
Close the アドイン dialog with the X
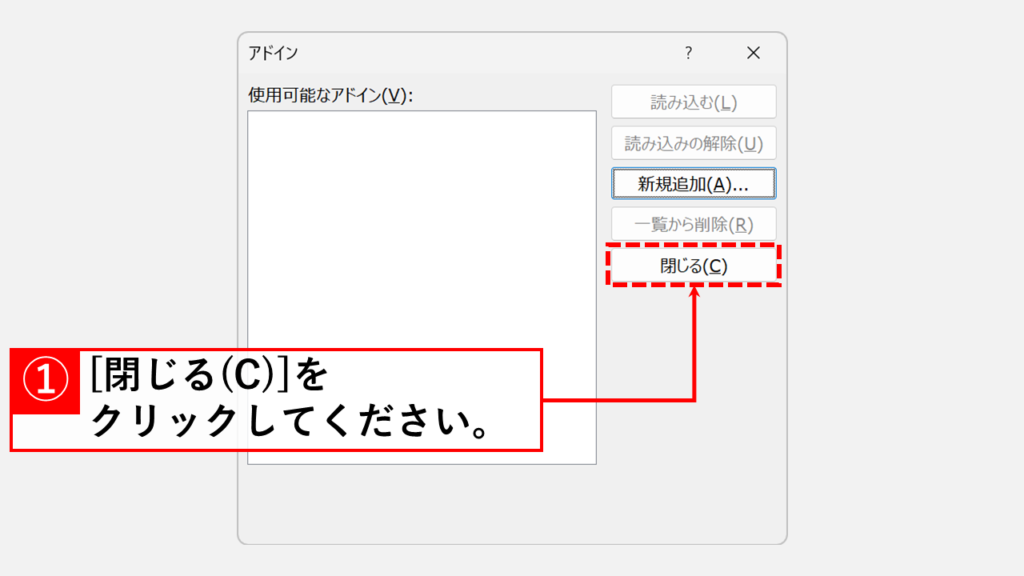click(753, 53)
